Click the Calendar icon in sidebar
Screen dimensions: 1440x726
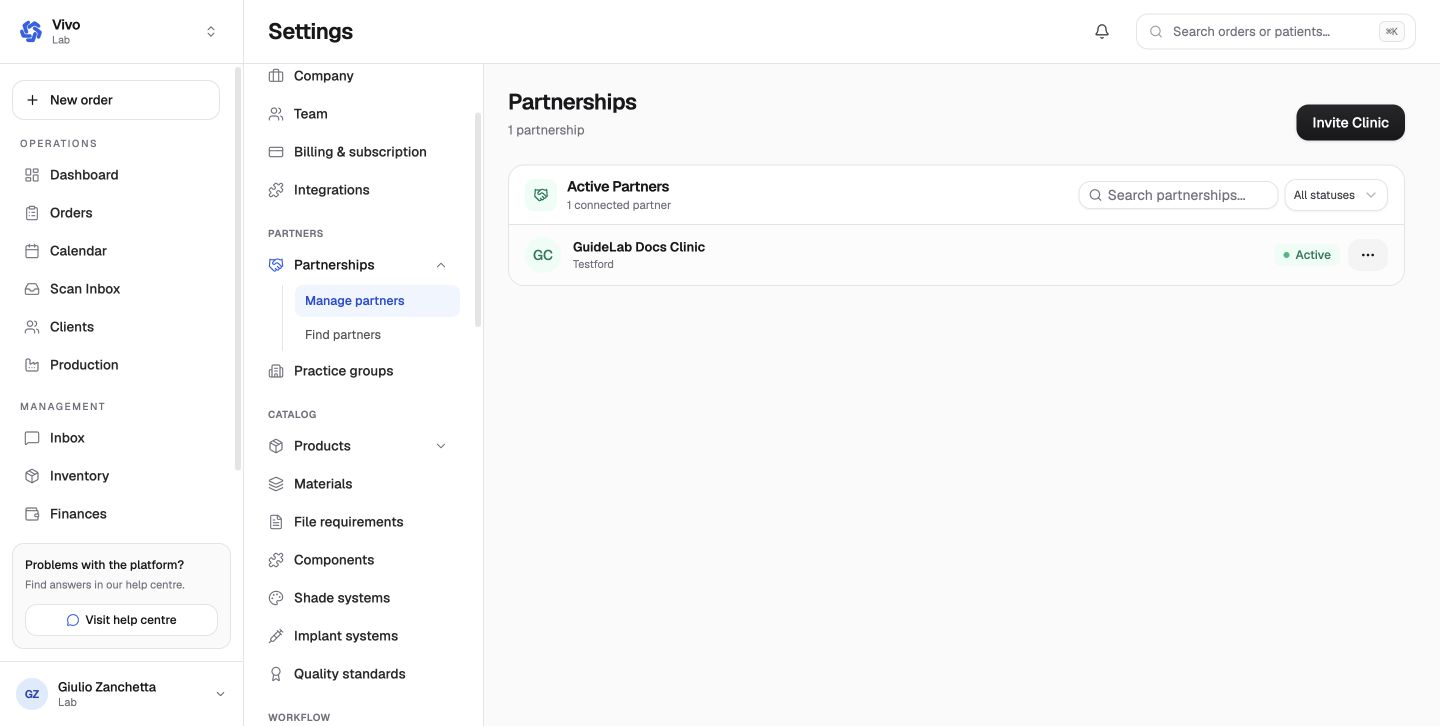[x=32, y=251]
